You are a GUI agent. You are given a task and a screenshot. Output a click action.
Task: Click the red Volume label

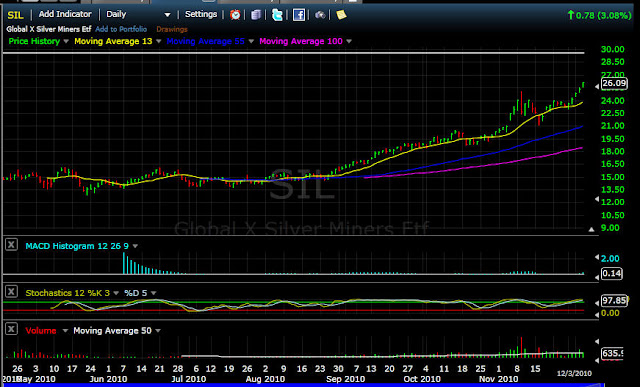click(x=40, y=331)
